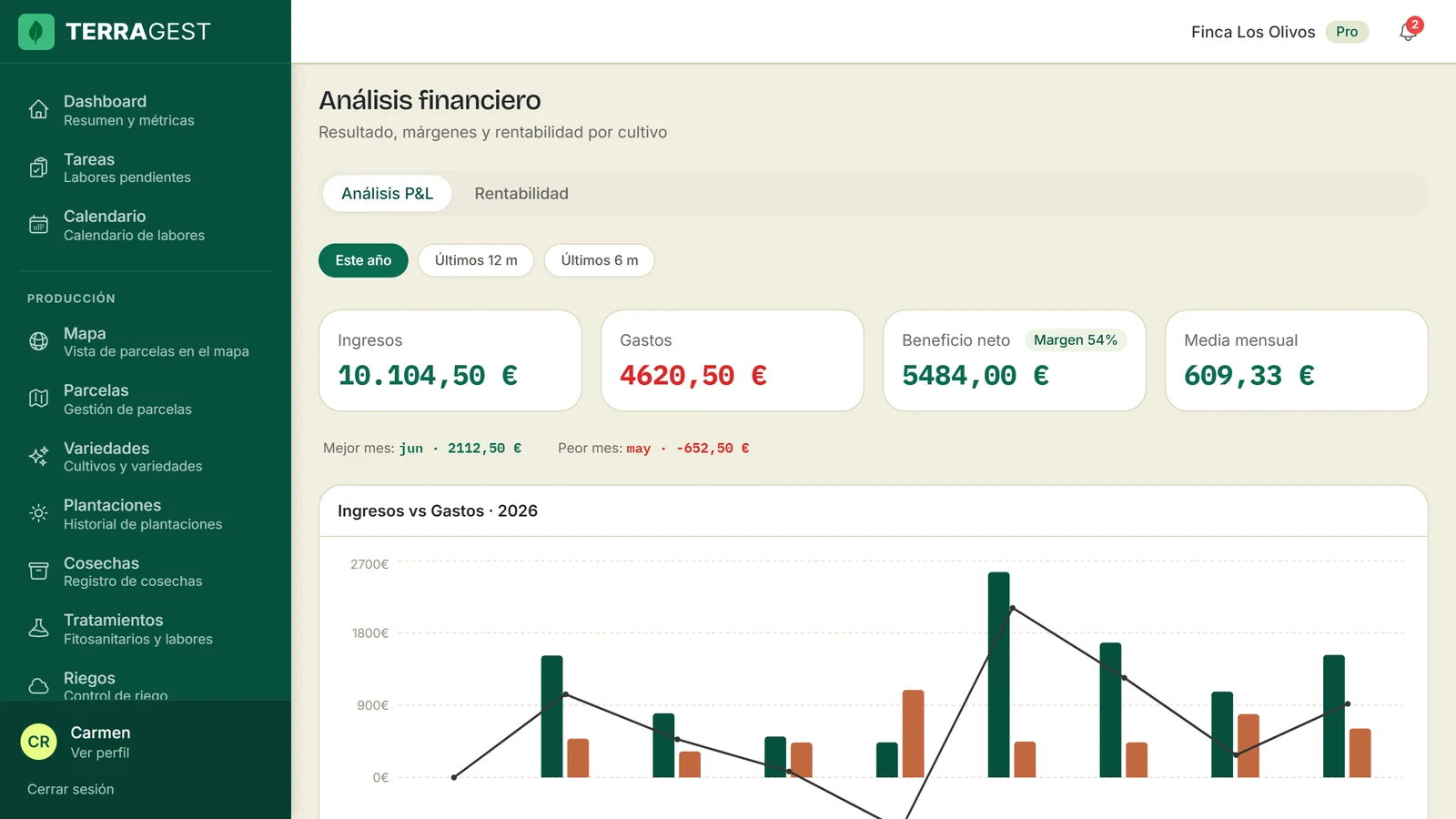Click the Riegos cloud icon

click(x=38, y=686)
